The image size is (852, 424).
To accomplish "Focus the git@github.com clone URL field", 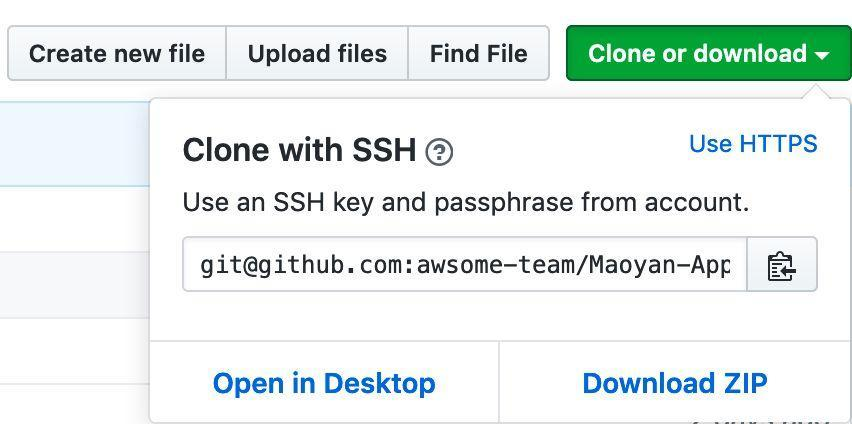I will coord(465,264).
